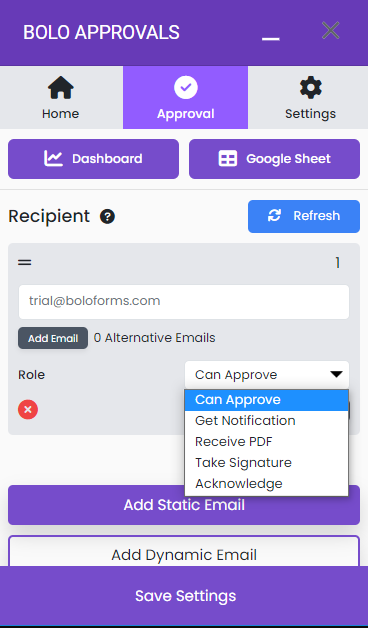Viewport: 368px width, 628px height.
Task: Click the Recipient help question mark icon
Action: 107,217
